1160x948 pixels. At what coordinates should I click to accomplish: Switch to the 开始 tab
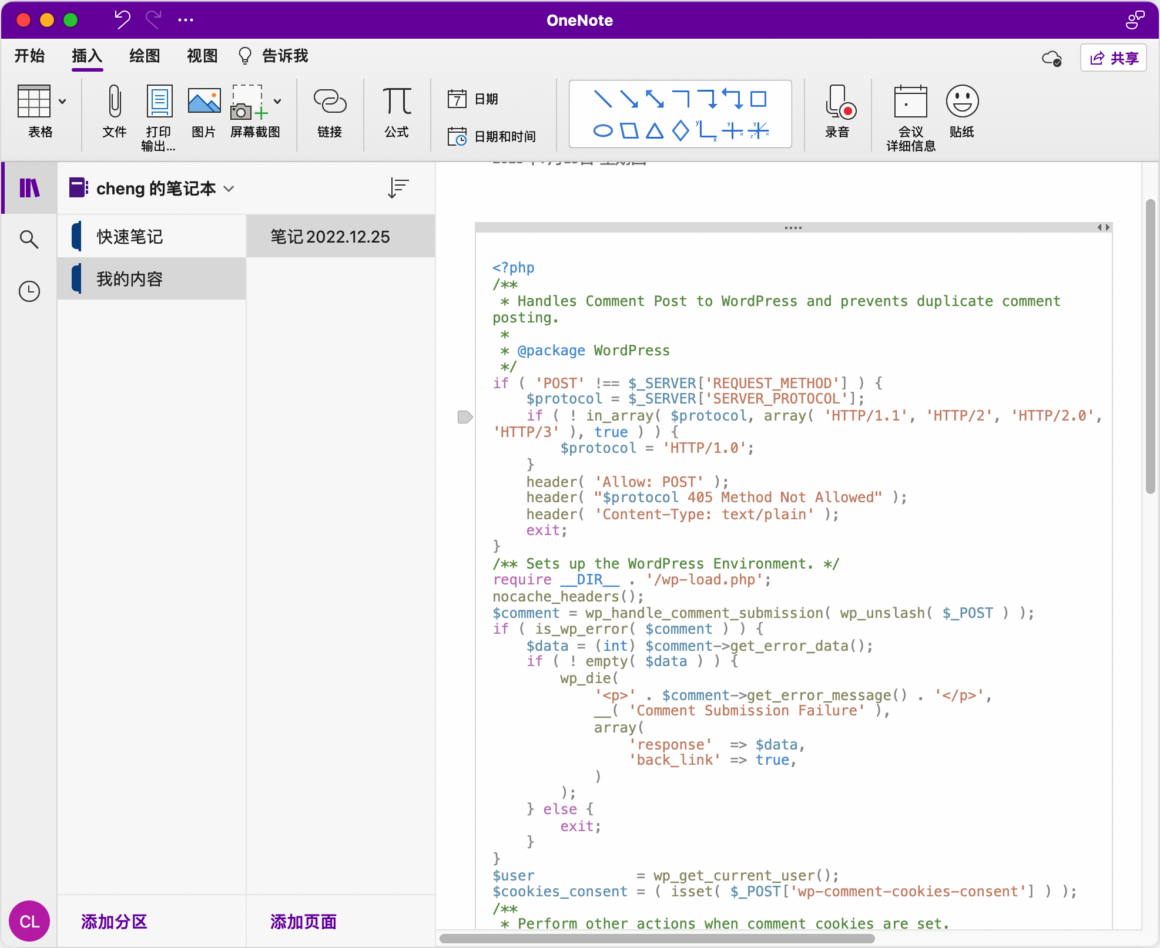[x=30, y=56]
